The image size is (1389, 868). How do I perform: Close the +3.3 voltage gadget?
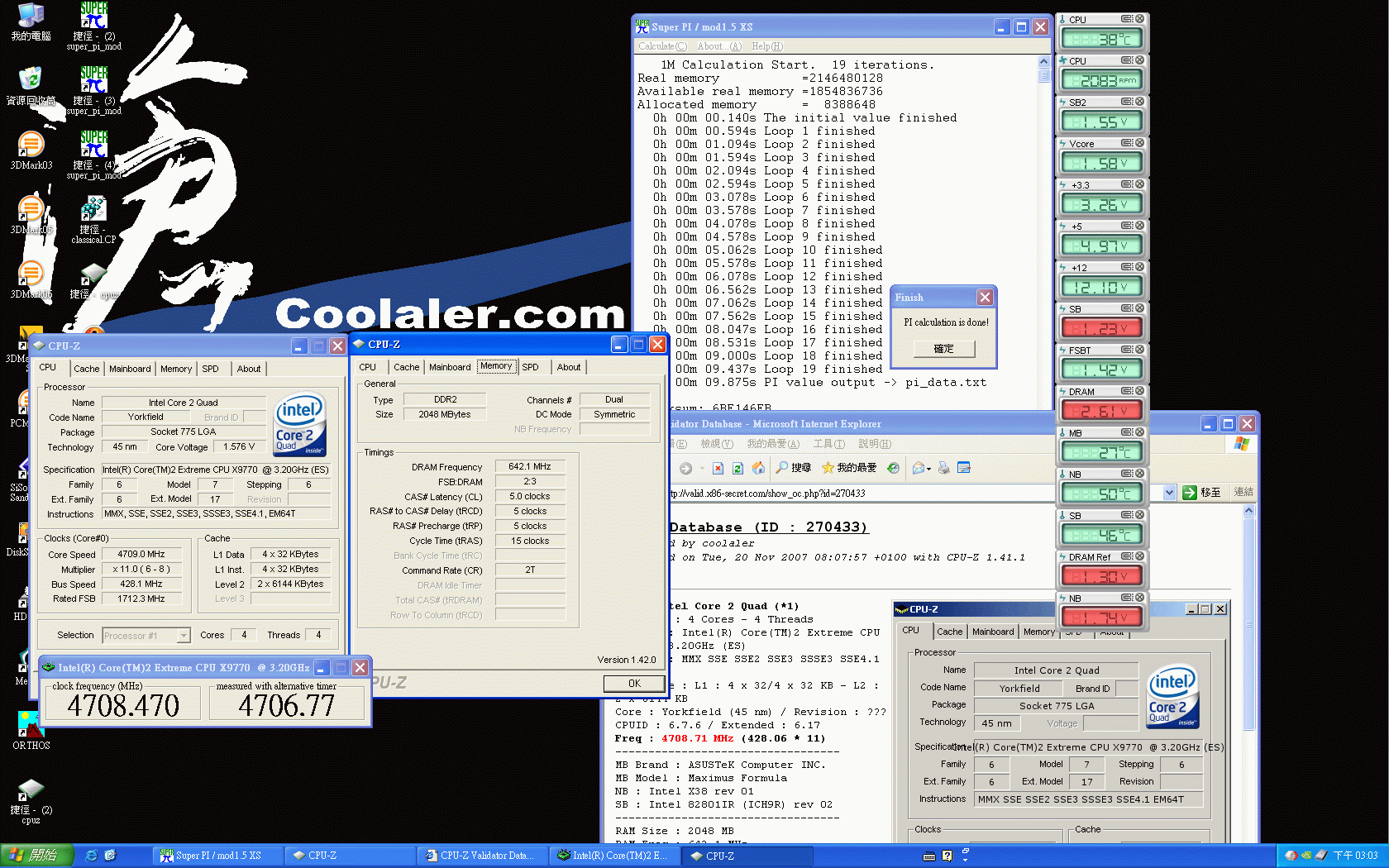(1139, 184)
